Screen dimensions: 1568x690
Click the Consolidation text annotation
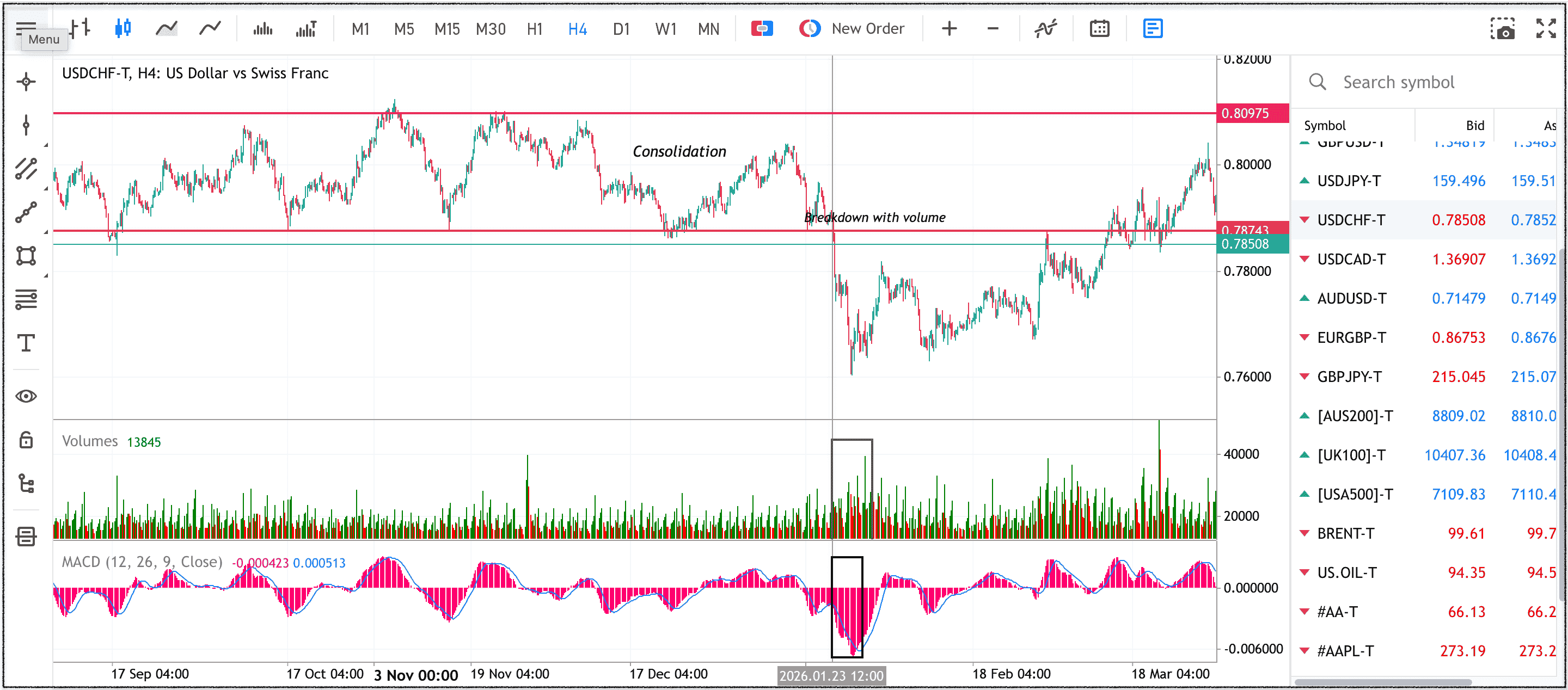tap(679, 151)
